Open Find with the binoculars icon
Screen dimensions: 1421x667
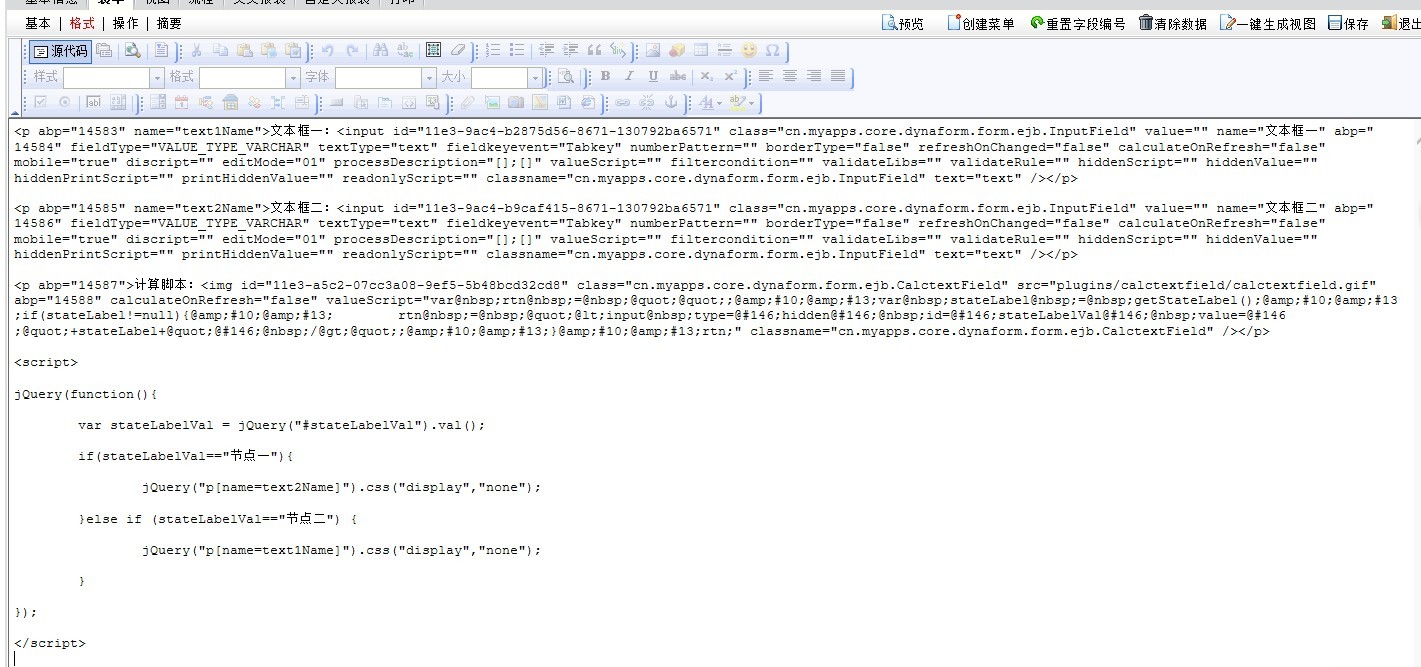[381, 51]
